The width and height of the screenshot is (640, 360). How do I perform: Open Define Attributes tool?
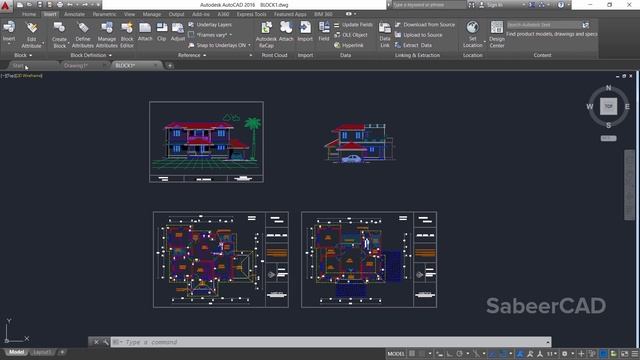tap(83, 35)
